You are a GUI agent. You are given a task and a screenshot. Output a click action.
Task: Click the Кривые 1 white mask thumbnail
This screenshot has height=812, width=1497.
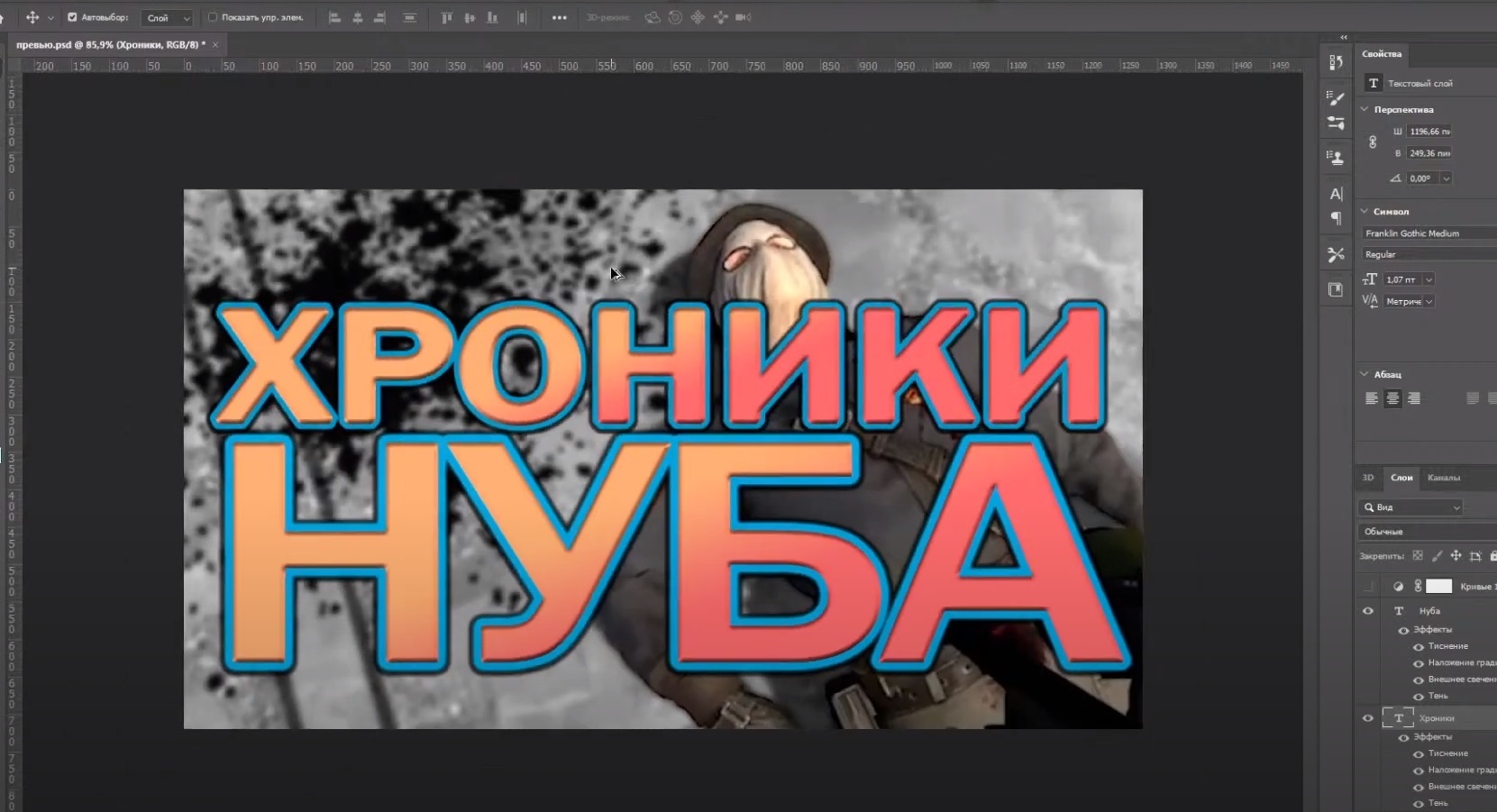(x=1438, y=587)
